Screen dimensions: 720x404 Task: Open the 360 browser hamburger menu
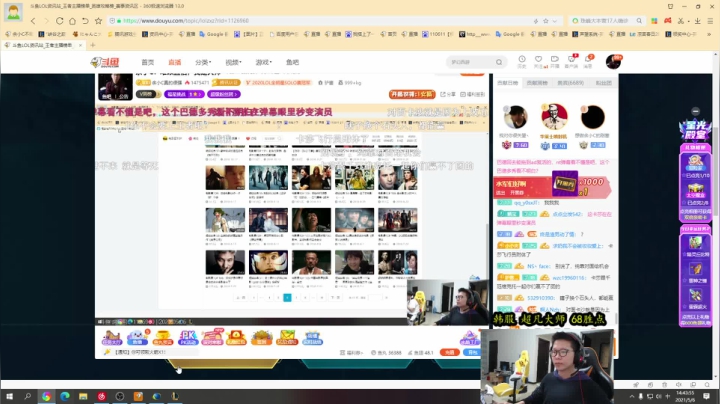[x=710, y=21]
